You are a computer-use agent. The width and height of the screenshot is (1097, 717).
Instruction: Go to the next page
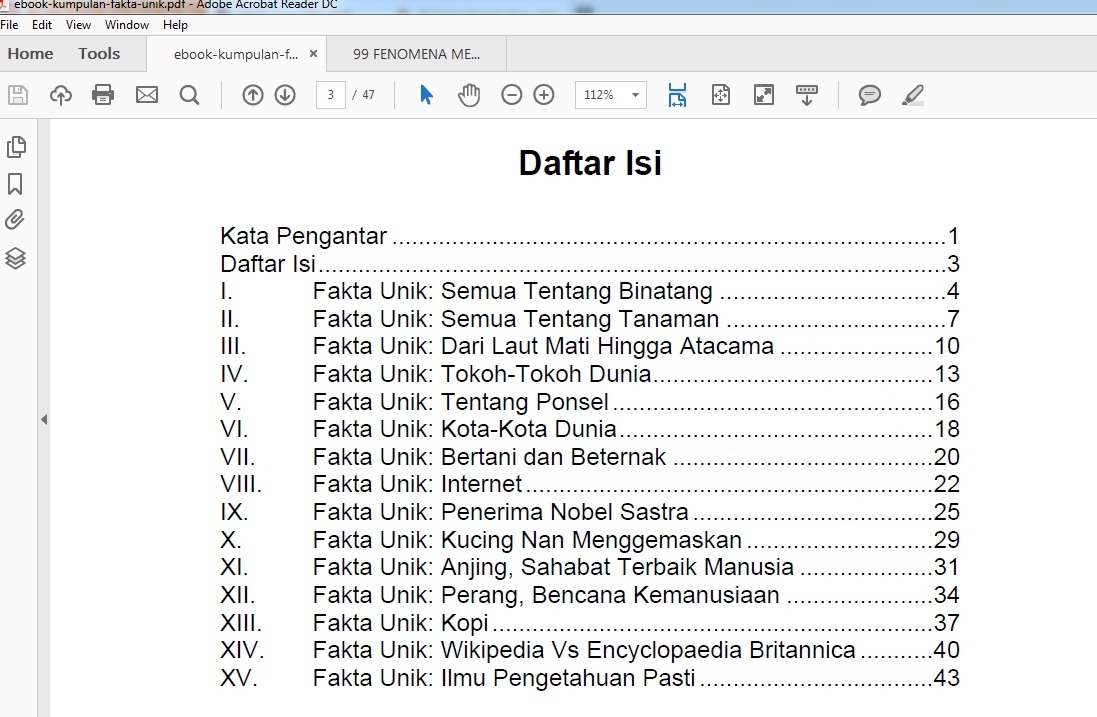click(284, 94)
